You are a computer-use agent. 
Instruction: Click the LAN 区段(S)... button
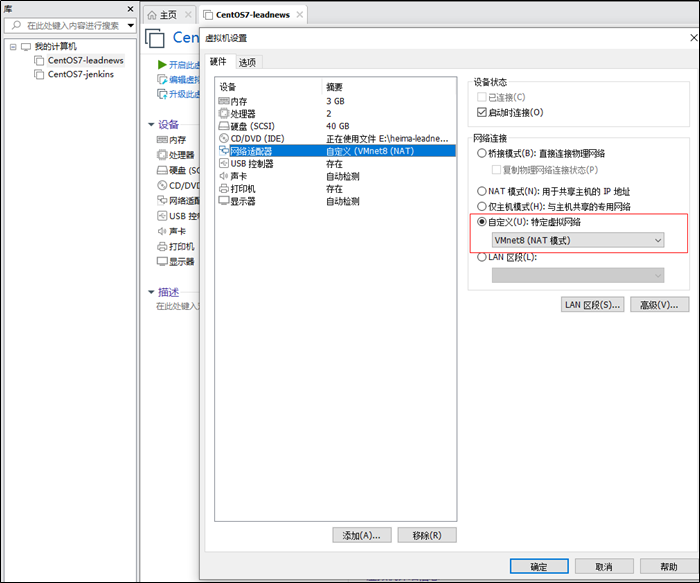click(592, 305)
